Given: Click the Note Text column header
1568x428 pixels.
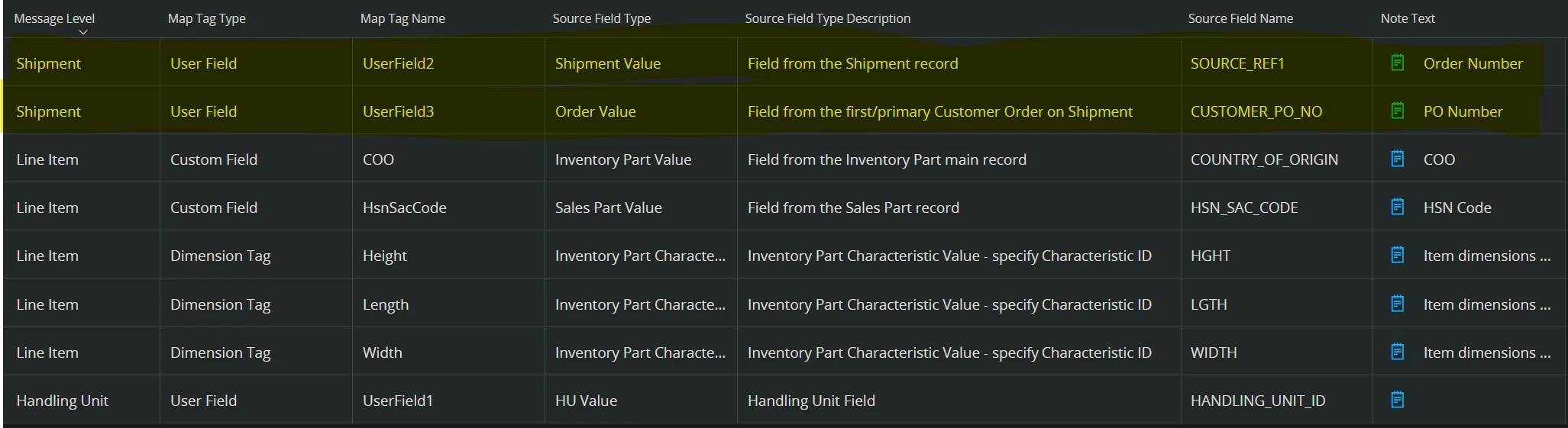Looking at the screenshot, I should coord(1408,18).
